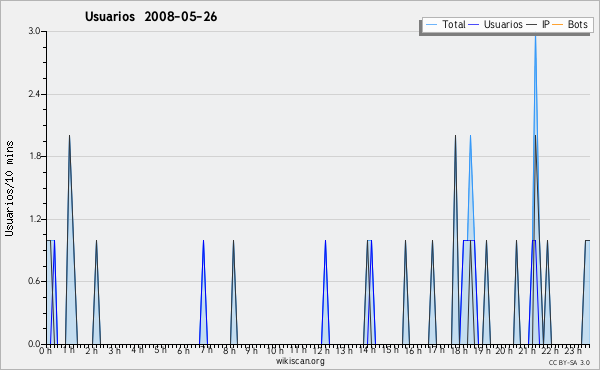
Task: Click the "12 h" x-axis label
Action: pos(321,351)
